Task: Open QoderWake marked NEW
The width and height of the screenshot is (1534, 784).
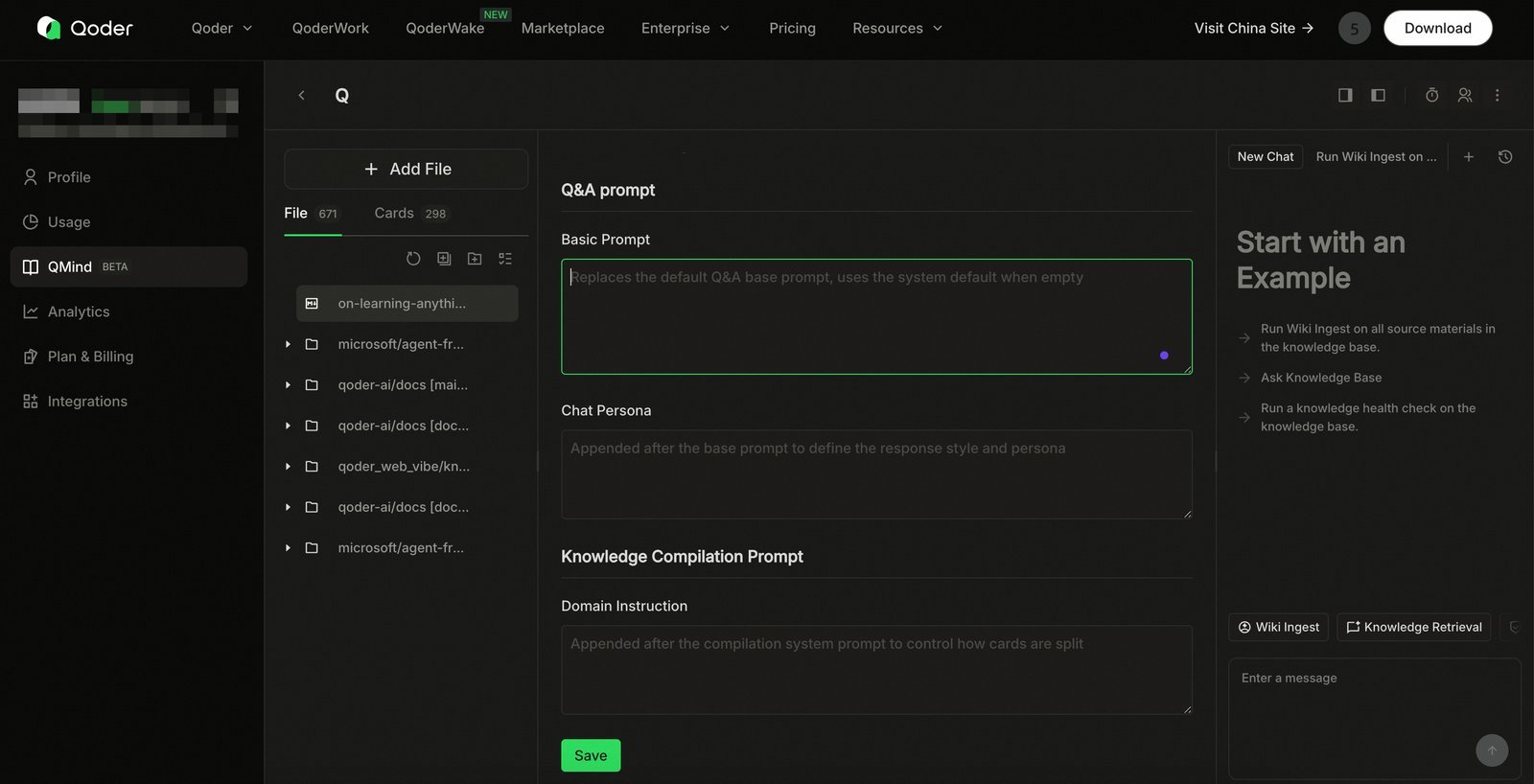Action: (445, 28)
